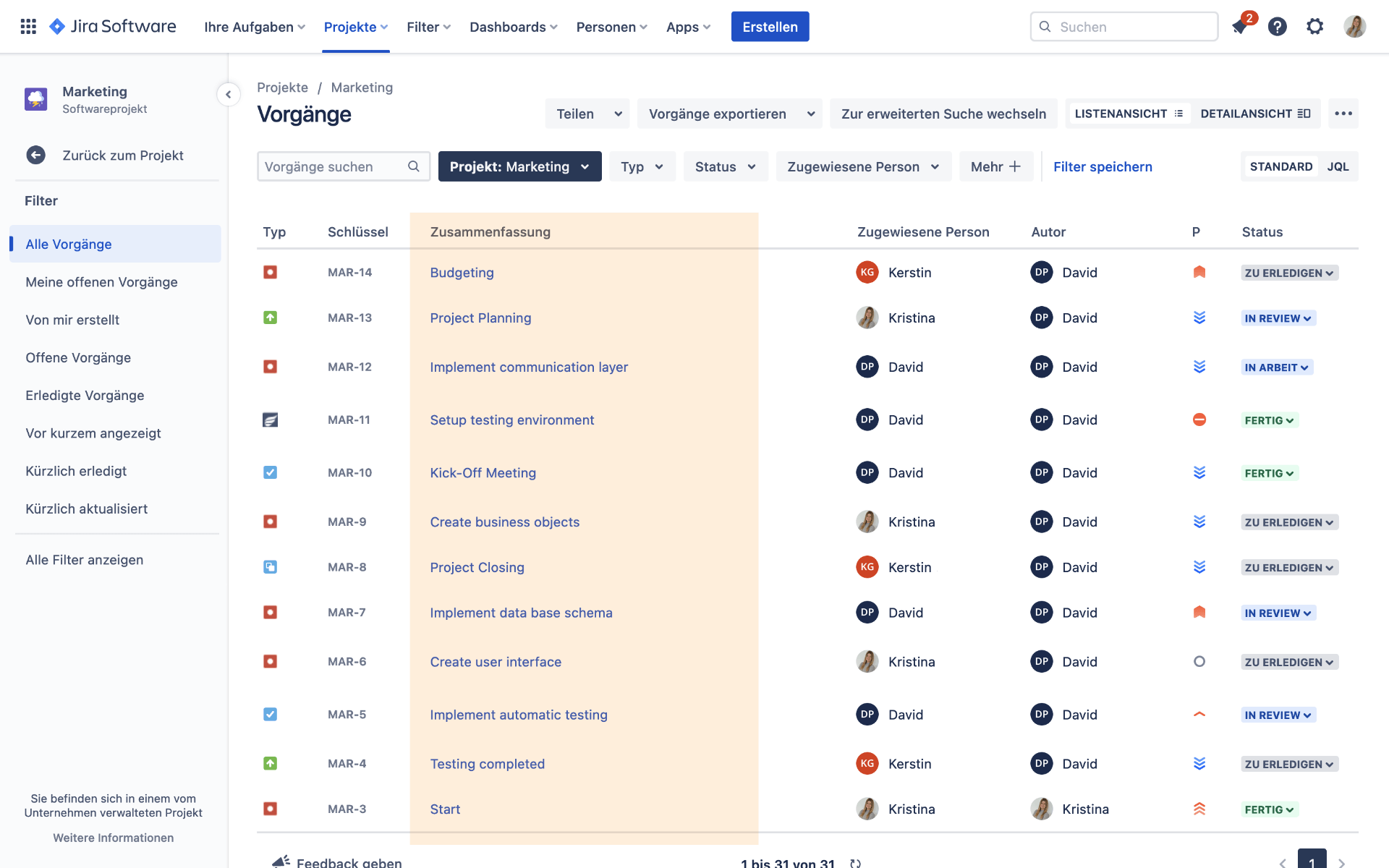Click the Filter speichern link
The height and width of the screenshot is (868, 1389).
[1103, 166]
